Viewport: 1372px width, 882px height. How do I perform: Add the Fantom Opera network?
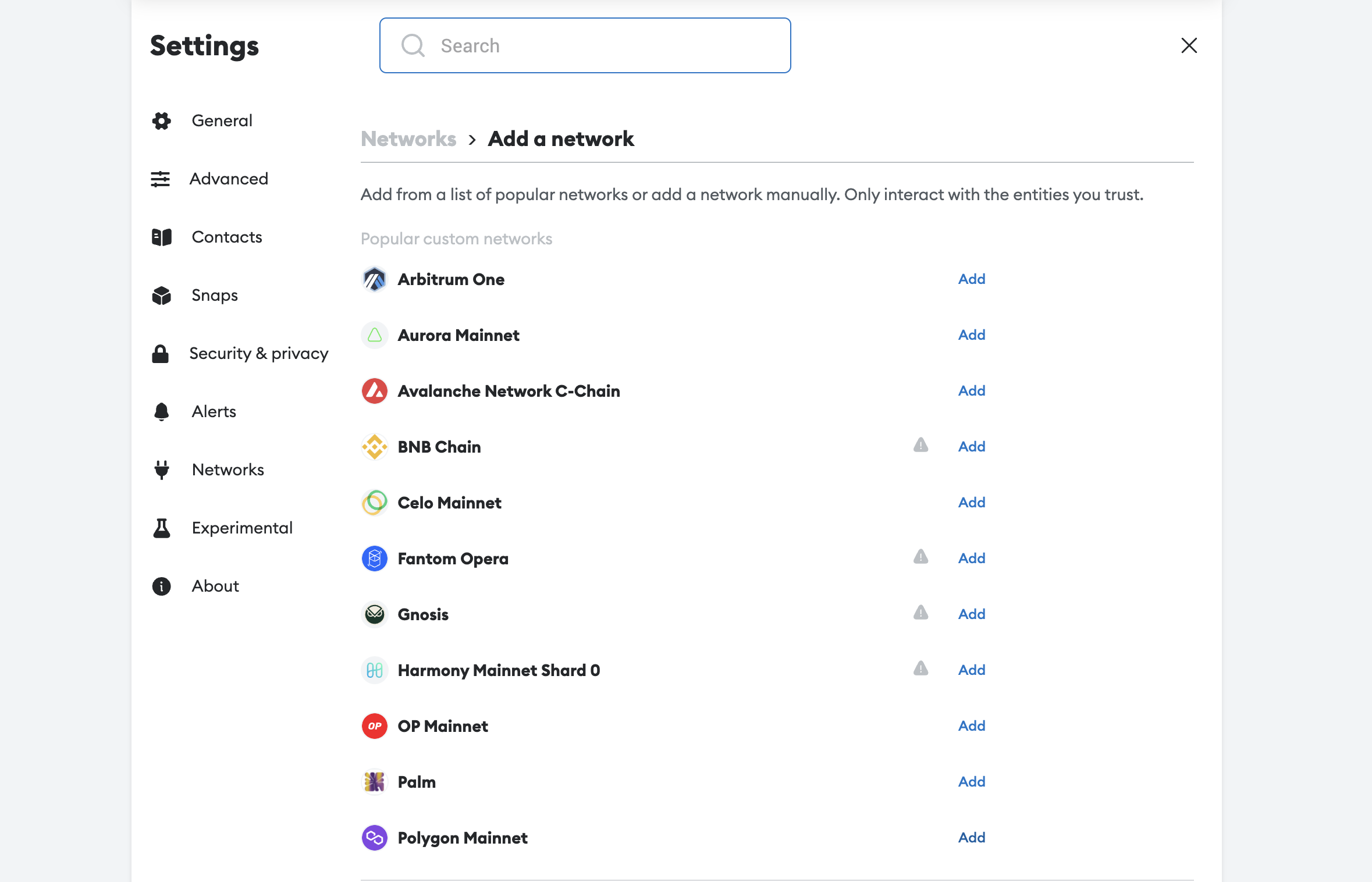[972, 558]
